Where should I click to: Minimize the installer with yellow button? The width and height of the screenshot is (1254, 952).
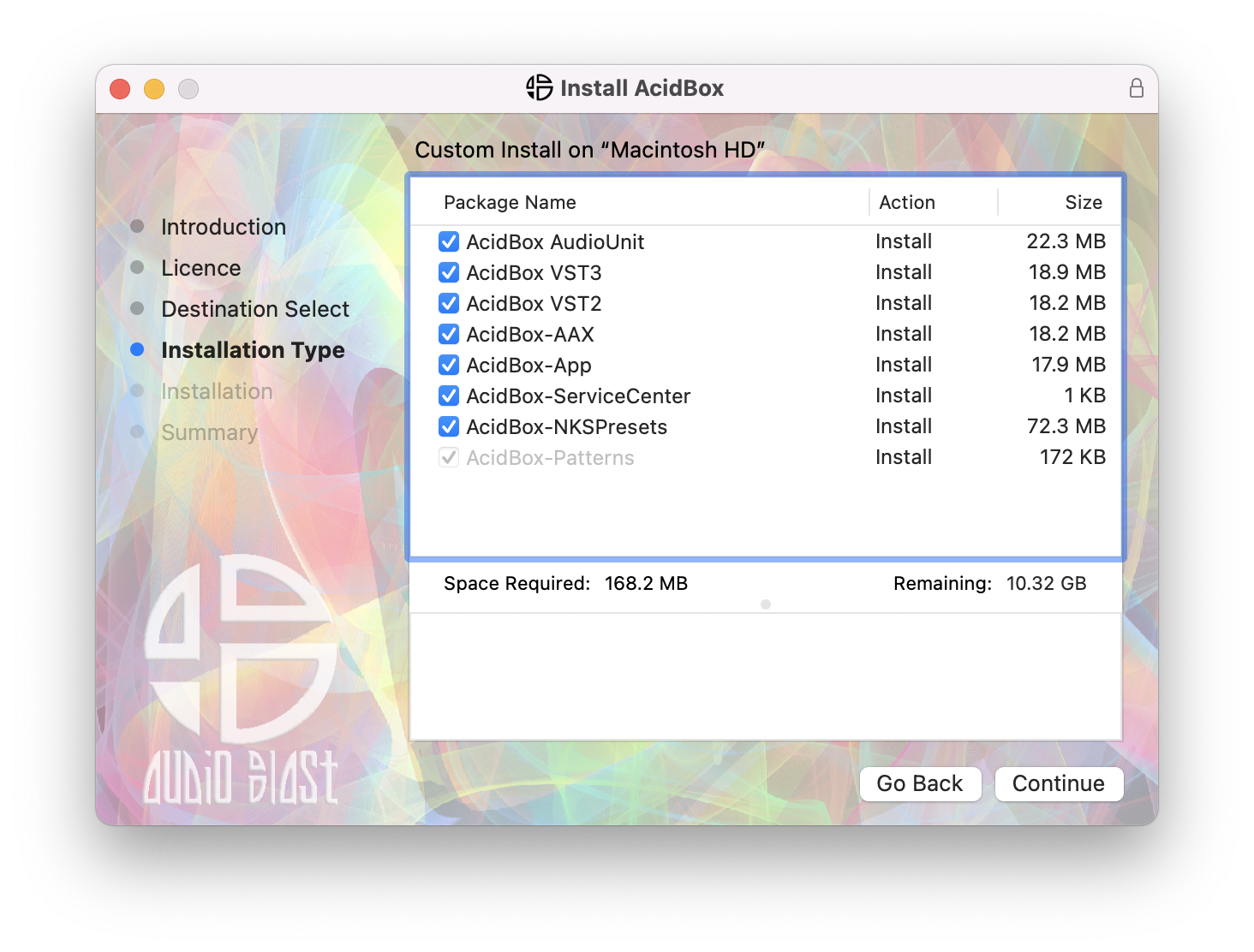[x=154, y=88]
